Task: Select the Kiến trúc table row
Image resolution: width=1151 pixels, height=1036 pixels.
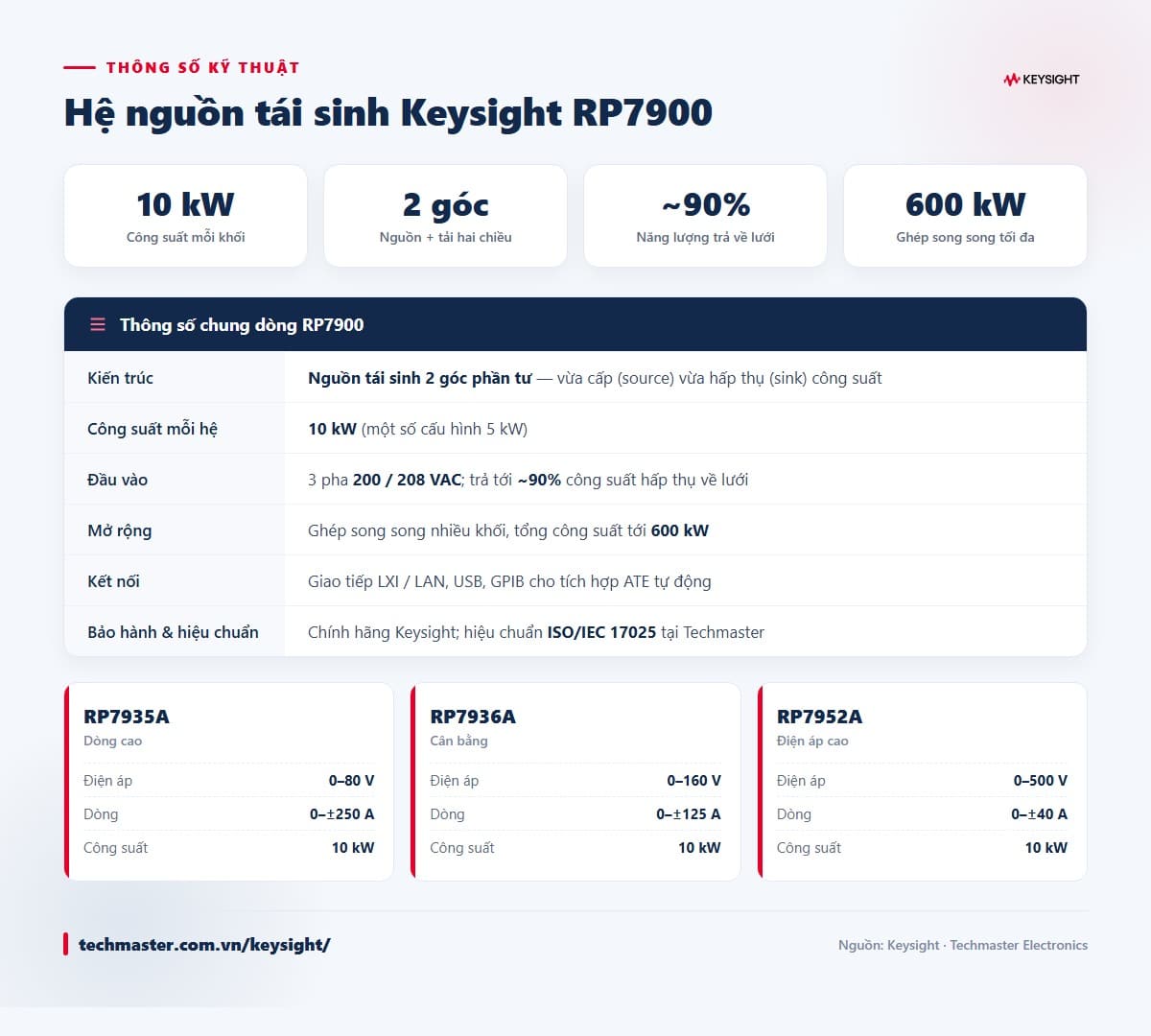Action: [575, 378]
